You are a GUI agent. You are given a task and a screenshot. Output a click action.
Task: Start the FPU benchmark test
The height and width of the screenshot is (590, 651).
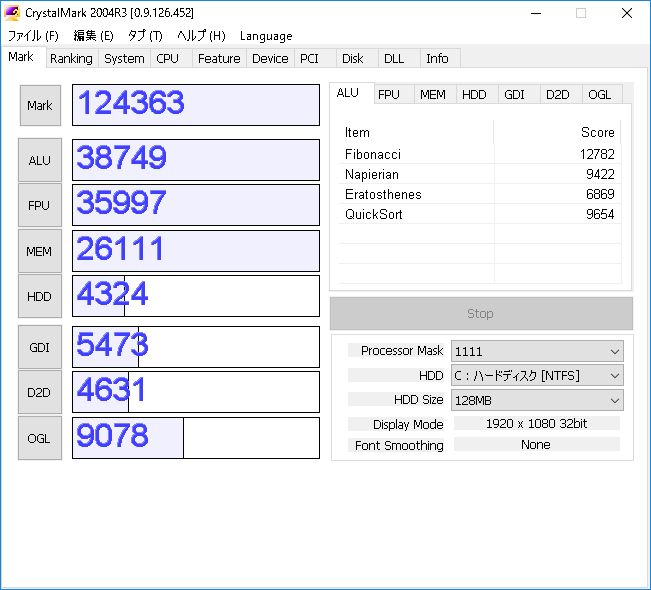pos(39,205)
